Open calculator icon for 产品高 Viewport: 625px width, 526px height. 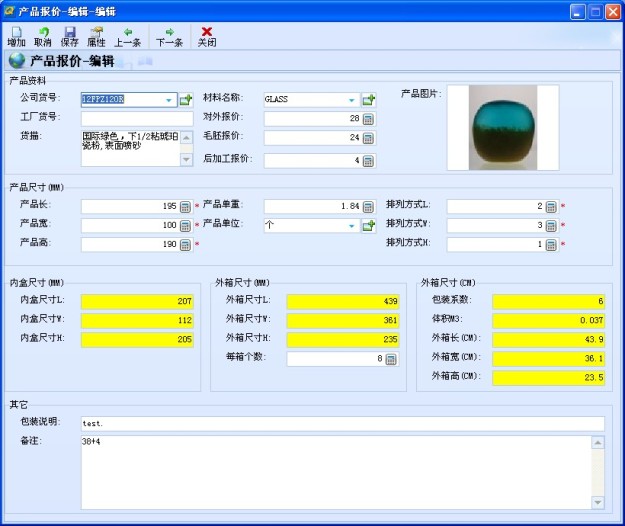pos(185,245)
